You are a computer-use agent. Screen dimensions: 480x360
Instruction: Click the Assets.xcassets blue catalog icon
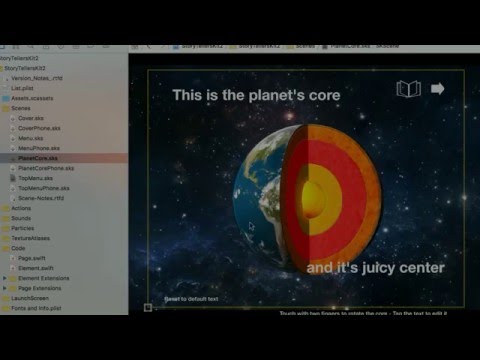point(6,98)
